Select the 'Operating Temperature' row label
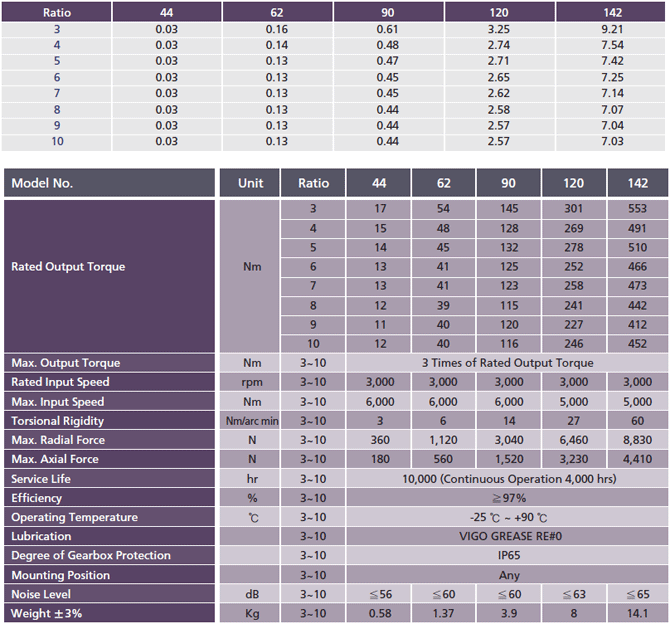Screen dimensions: 670x624 pyautogui.click(x=109, y=517)
